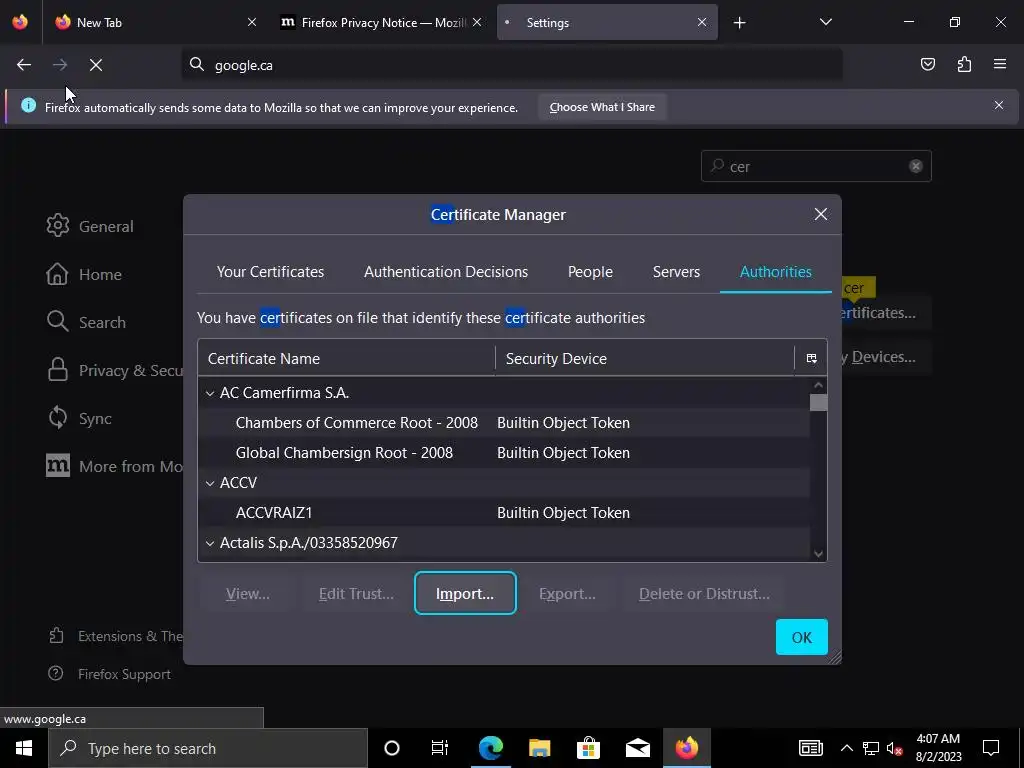This screenshot has height=768, width=1024.
Task: Open More from Mozilla category
Action: (114, 466)
